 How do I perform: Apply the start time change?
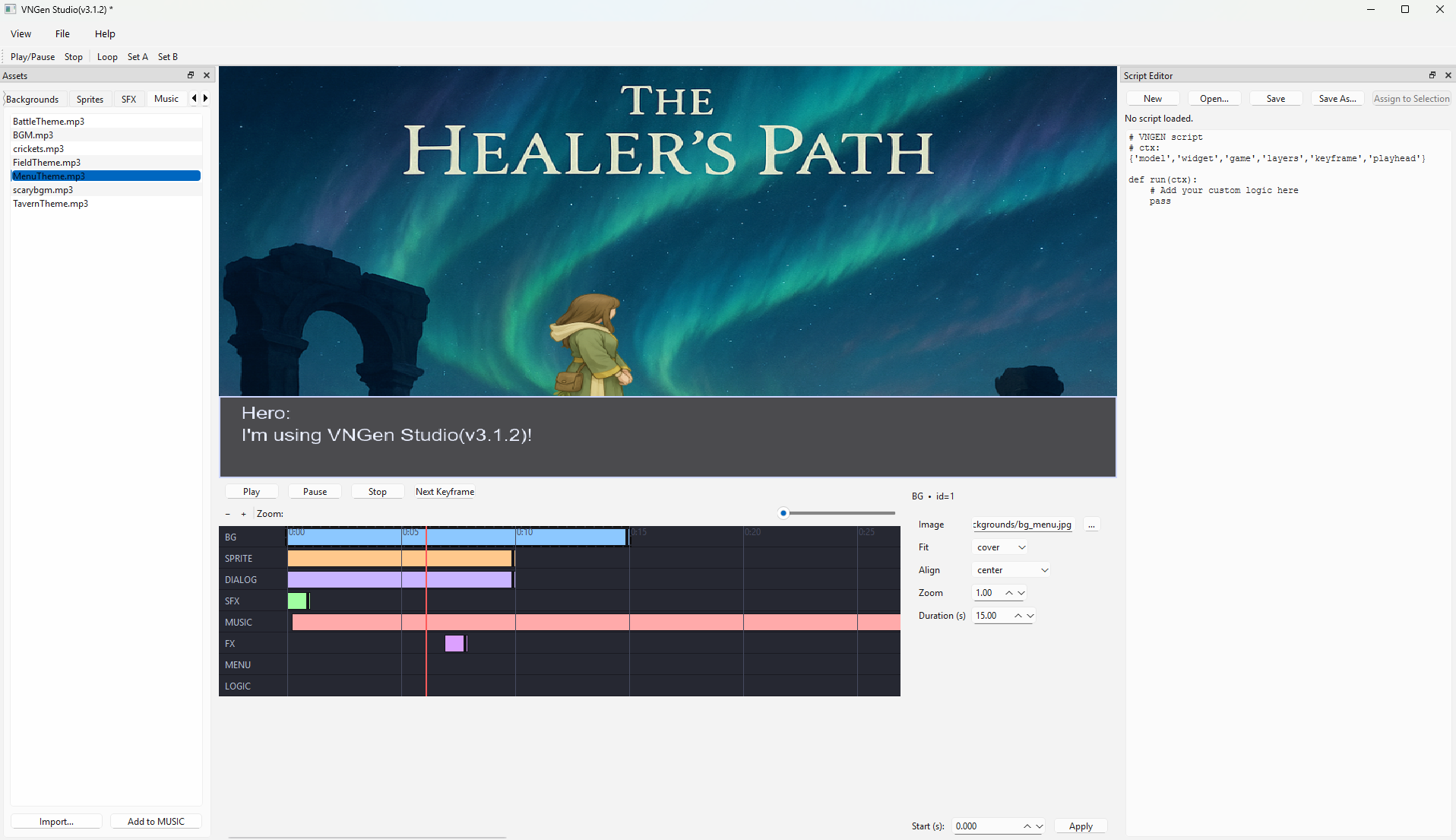pos(1081,826)
